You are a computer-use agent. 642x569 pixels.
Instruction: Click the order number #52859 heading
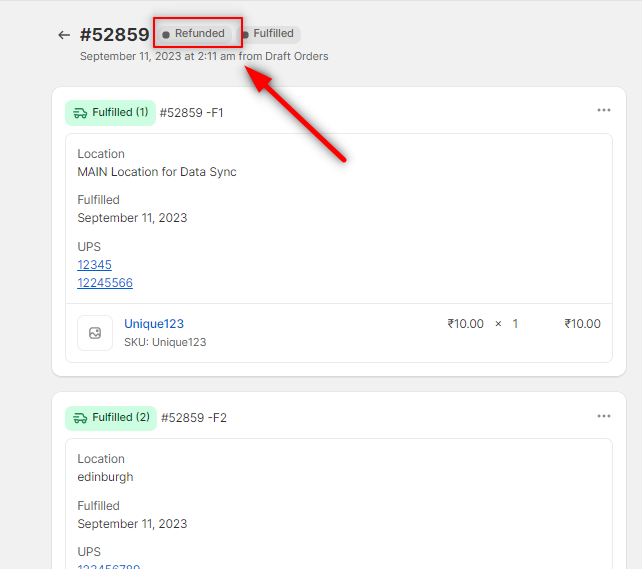115,35
